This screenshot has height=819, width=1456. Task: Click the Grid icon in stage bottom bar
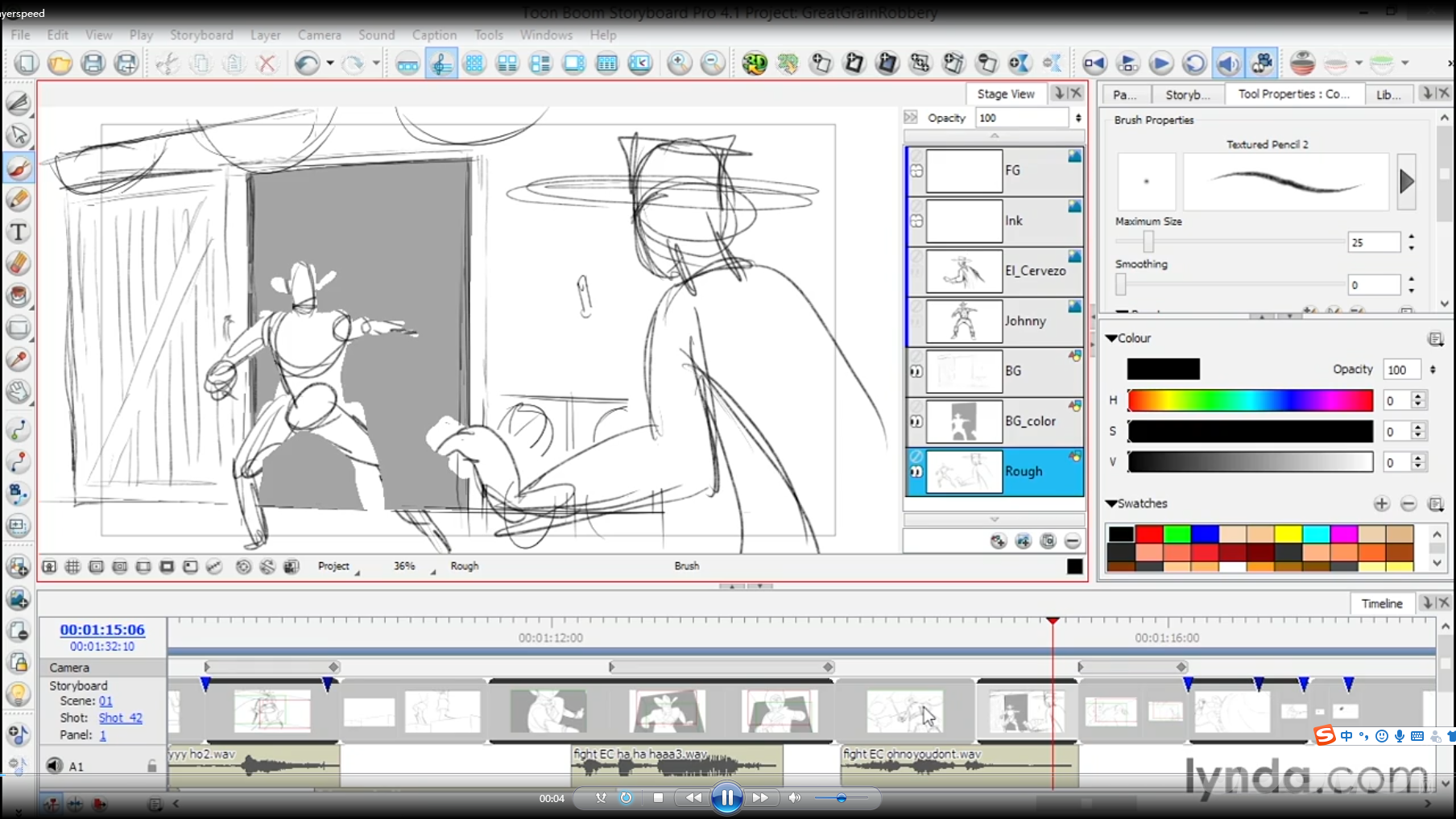click(72, 566)
